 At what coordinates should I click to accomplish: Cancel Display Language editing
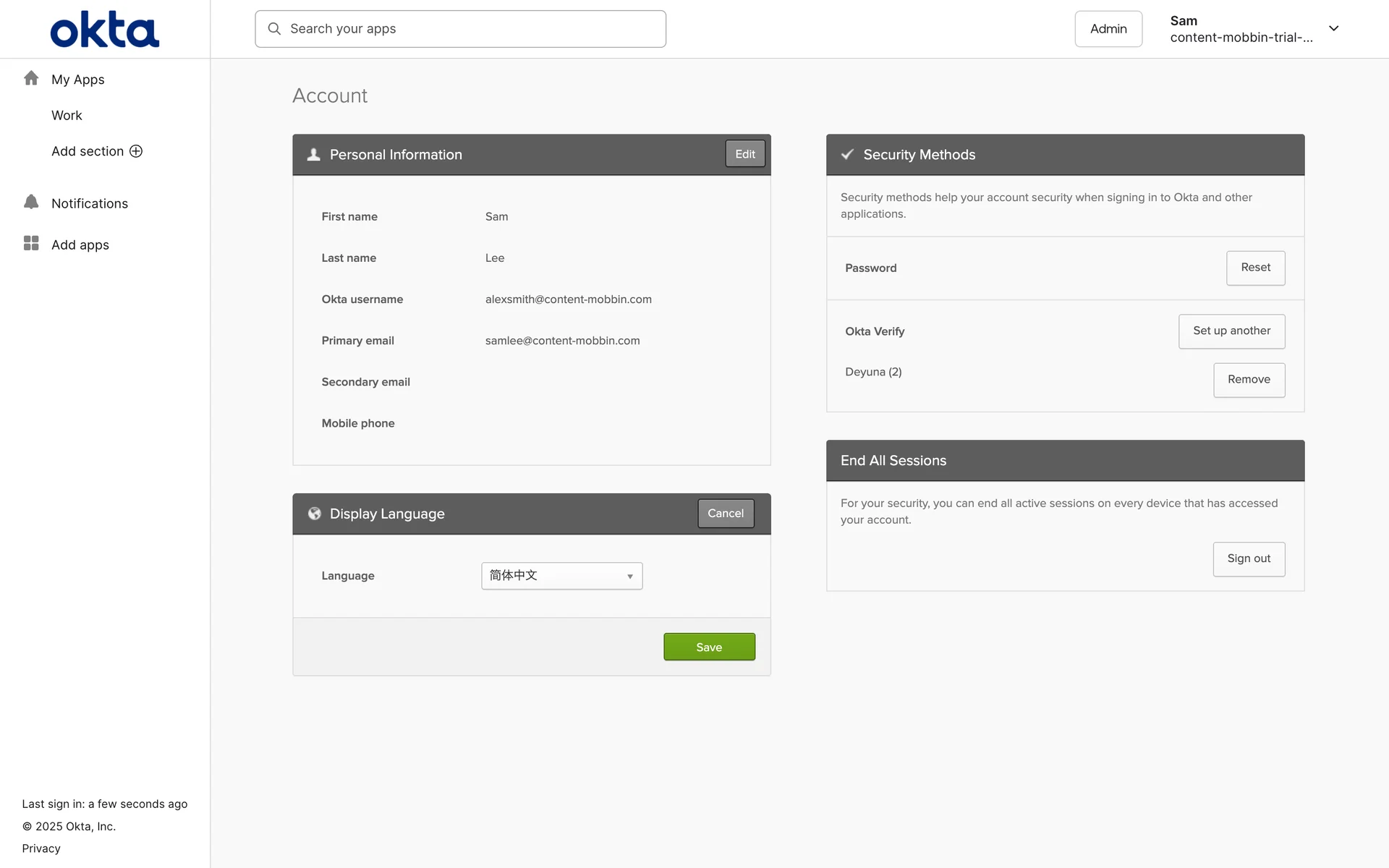pos(725,514)
